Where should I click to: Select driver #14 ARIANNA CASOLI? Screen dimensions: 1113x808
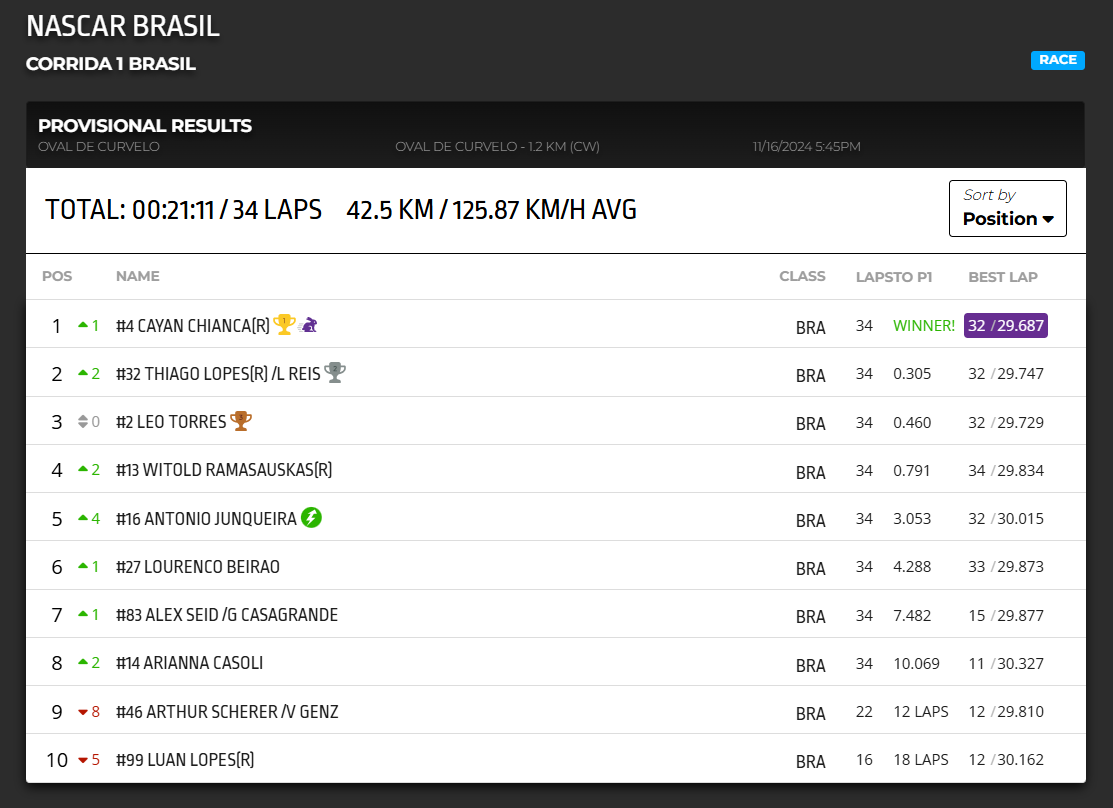pos(189,663)
